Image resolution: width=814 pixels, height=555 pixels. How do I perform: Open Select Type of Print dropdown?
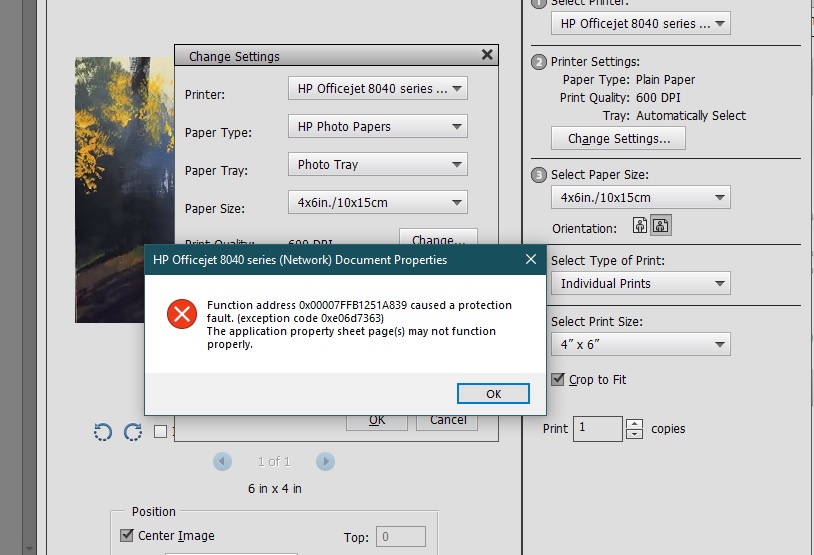click(641, 283)
